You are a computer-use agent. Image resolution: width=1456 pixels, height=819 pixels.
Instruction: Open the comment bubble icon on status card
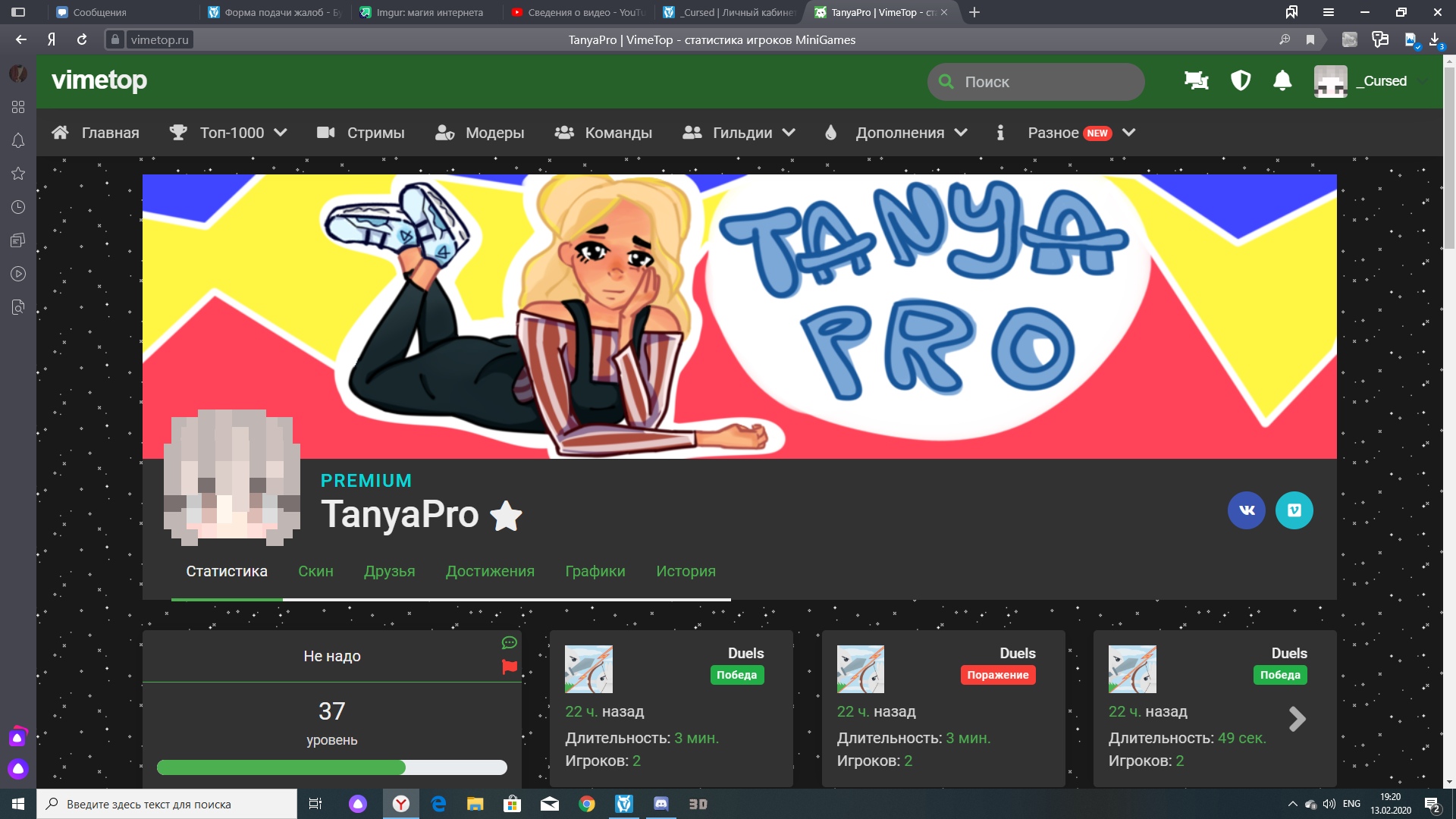(509, 643)
